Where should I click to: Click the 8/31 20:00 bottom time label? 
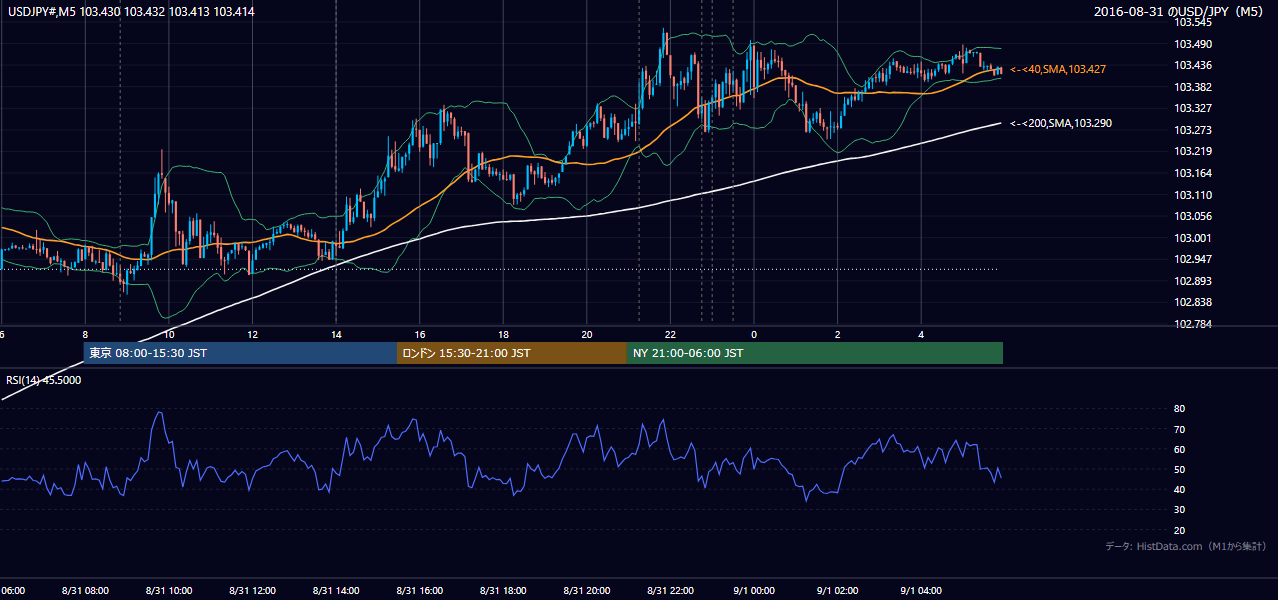pyautogui.click(x=587, y=590)
